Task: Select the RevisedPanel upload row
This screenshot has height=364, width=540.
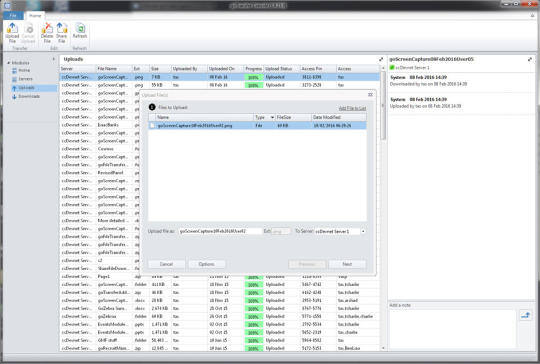Action: coord(100,173)
